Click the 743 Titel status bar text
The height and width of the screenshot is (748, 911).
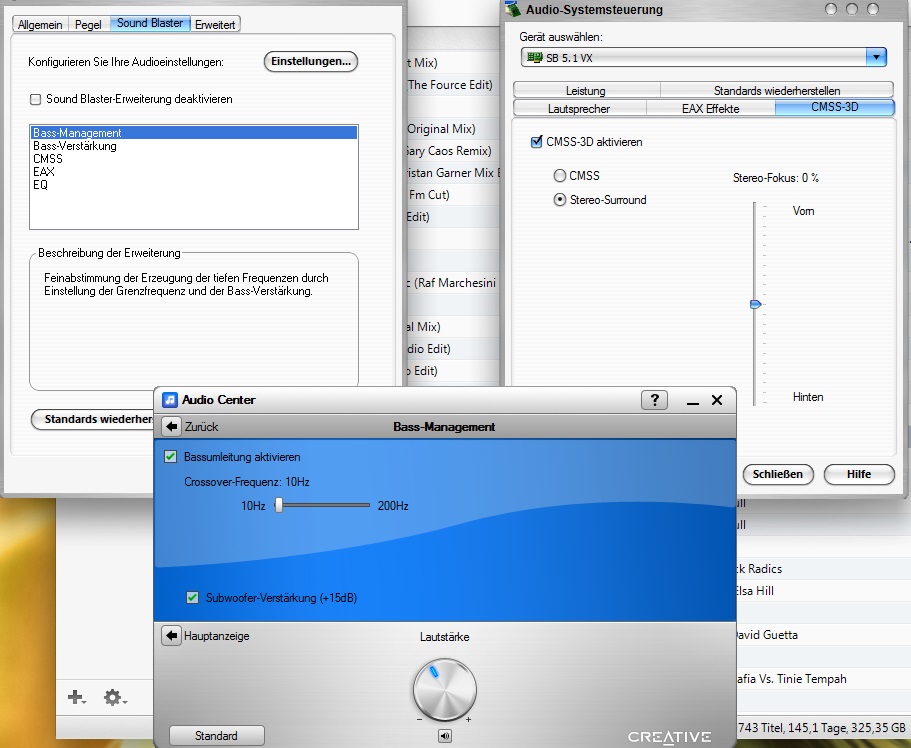[x=822, y=728]
